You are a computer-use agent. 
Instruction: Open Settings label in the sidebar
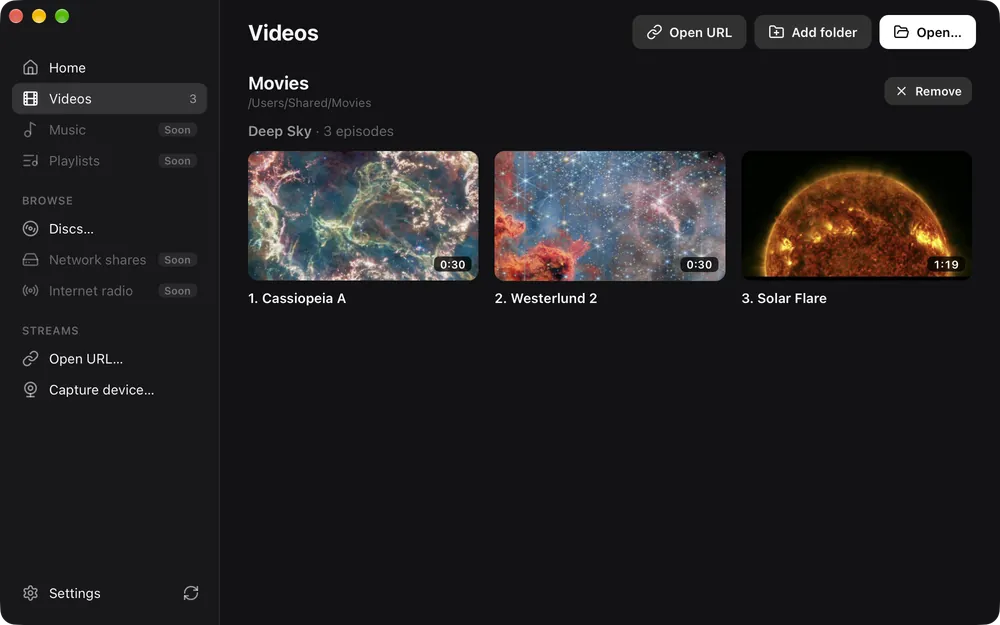75,593
